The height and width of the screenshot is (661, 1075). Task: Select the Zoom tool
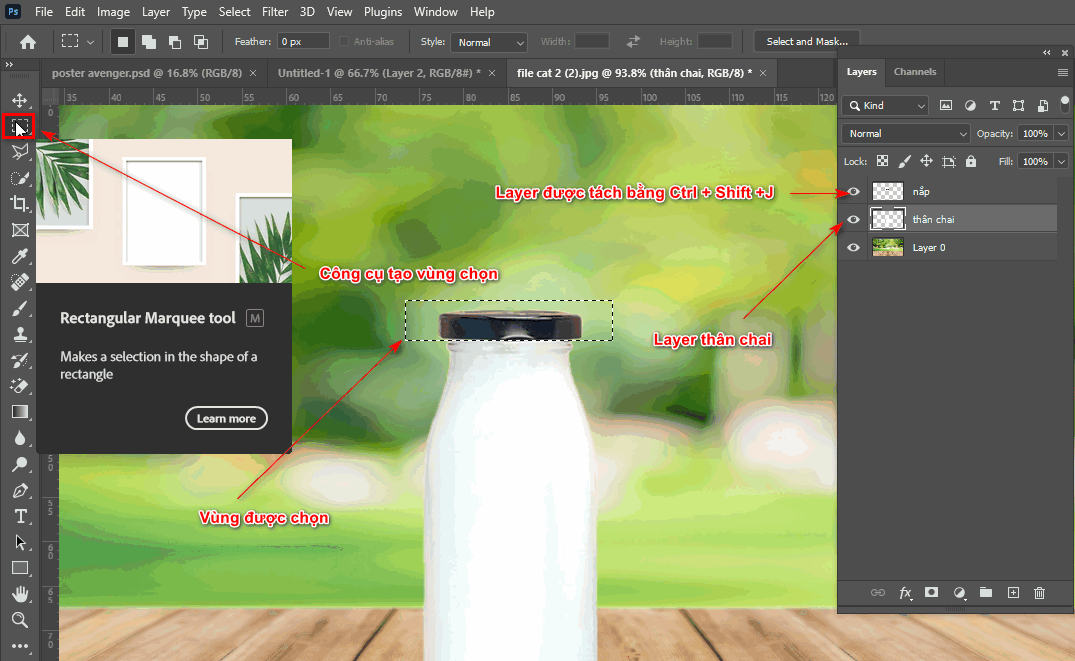(x=20, y=620)
